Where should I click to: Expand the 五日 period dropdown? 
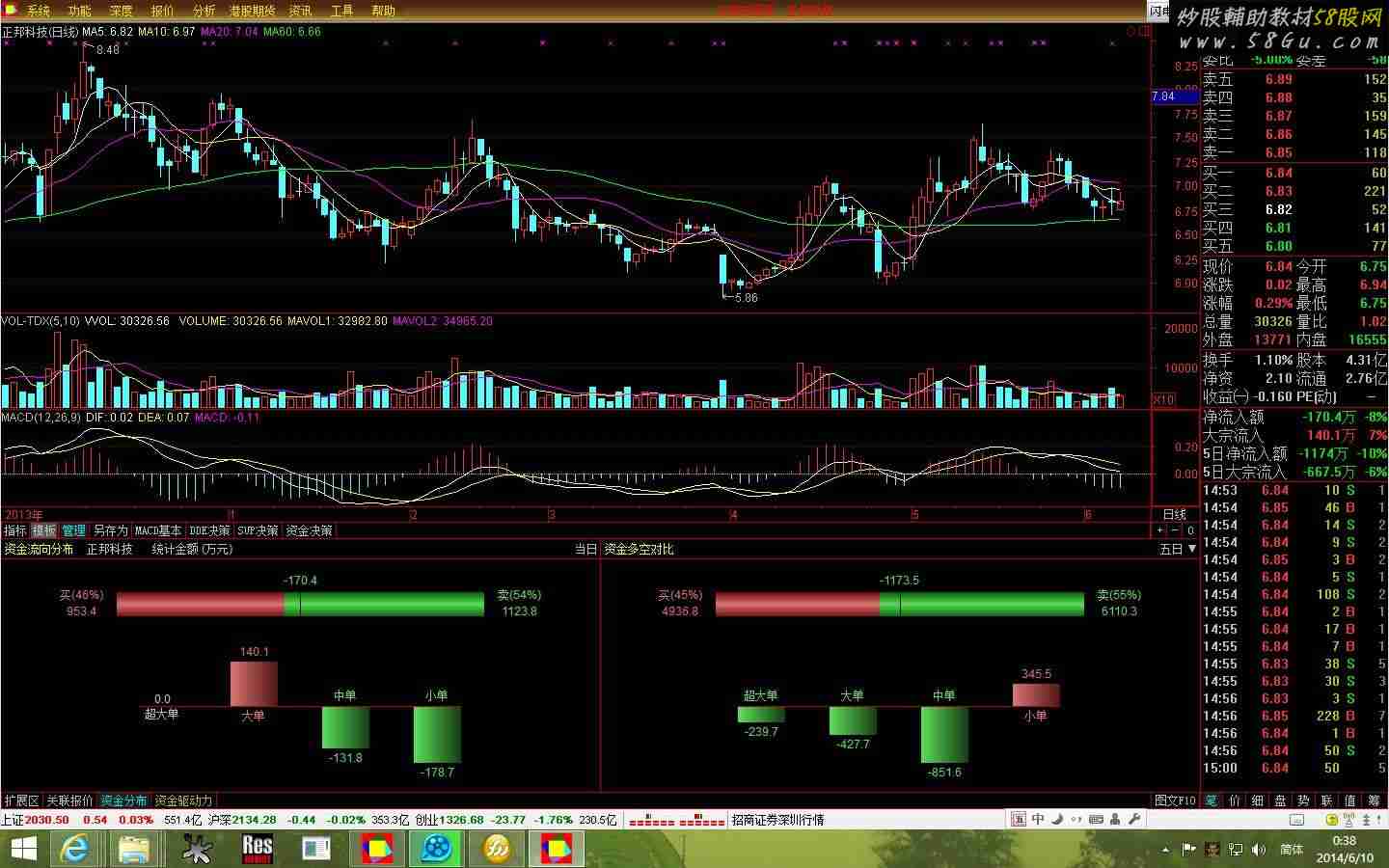1178,549
